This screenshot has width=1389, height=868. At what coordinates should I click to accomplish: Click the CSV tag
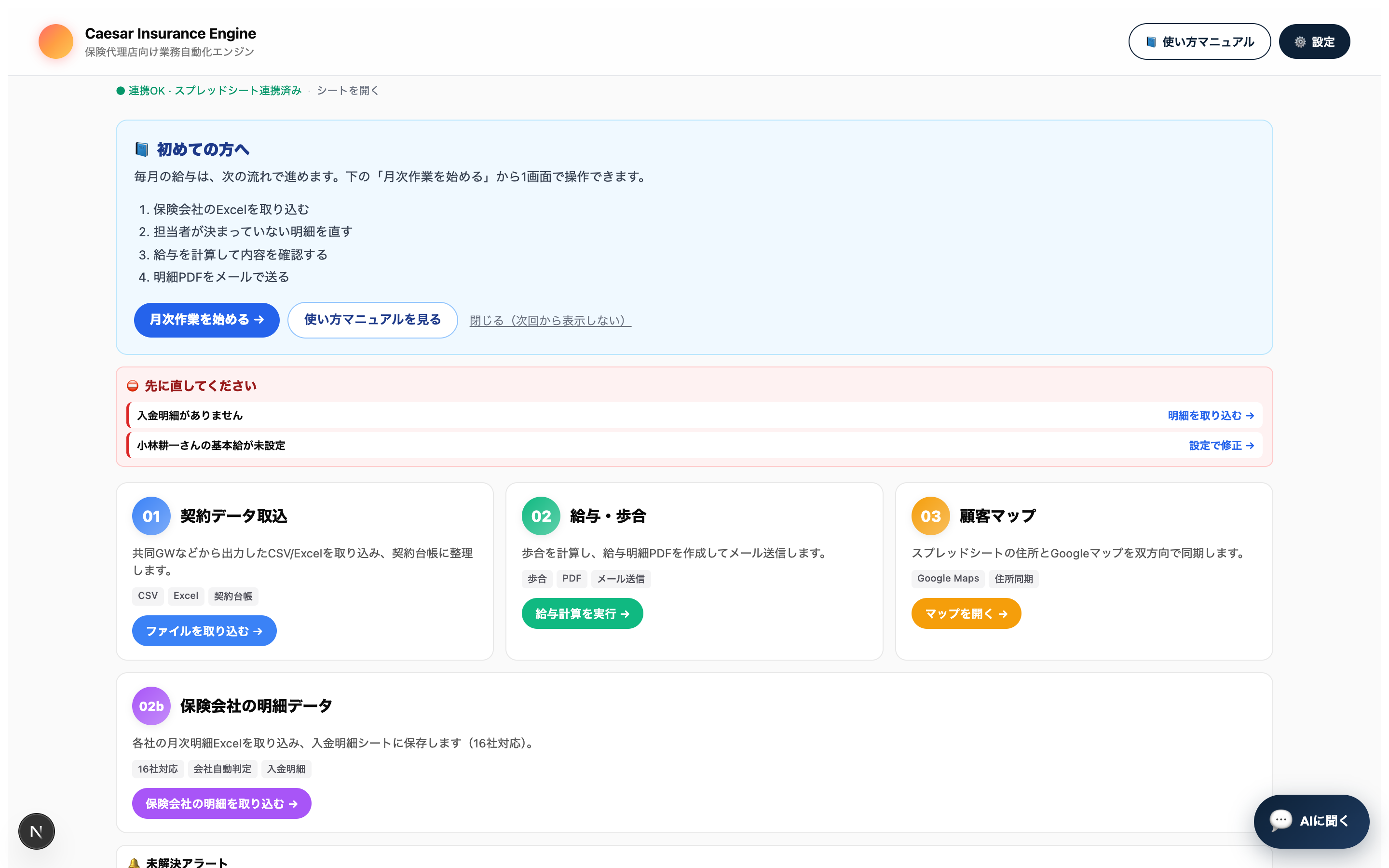[148, 596]
